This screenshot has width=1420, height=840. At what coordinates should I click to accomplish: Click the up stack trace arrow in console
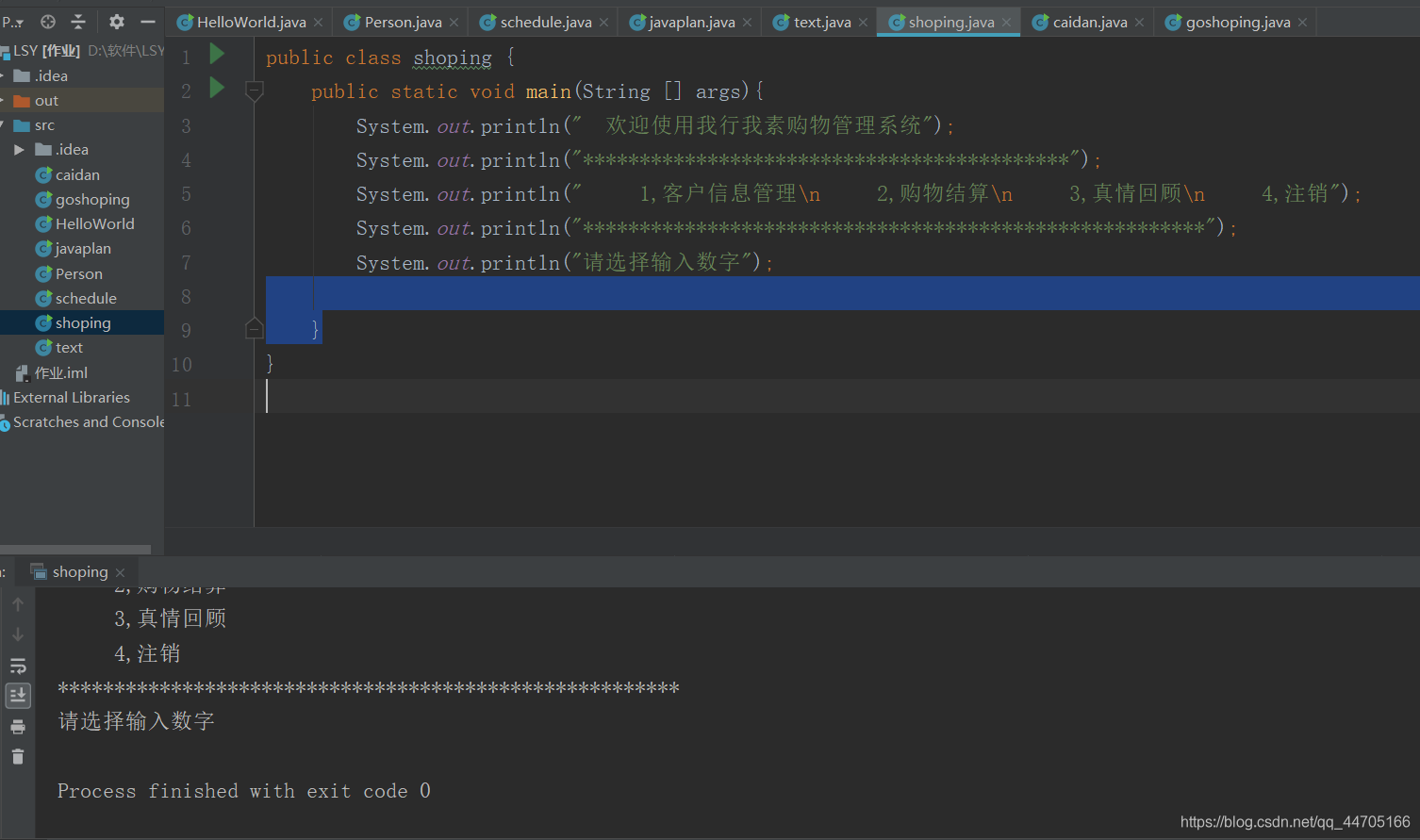(18, 604)
